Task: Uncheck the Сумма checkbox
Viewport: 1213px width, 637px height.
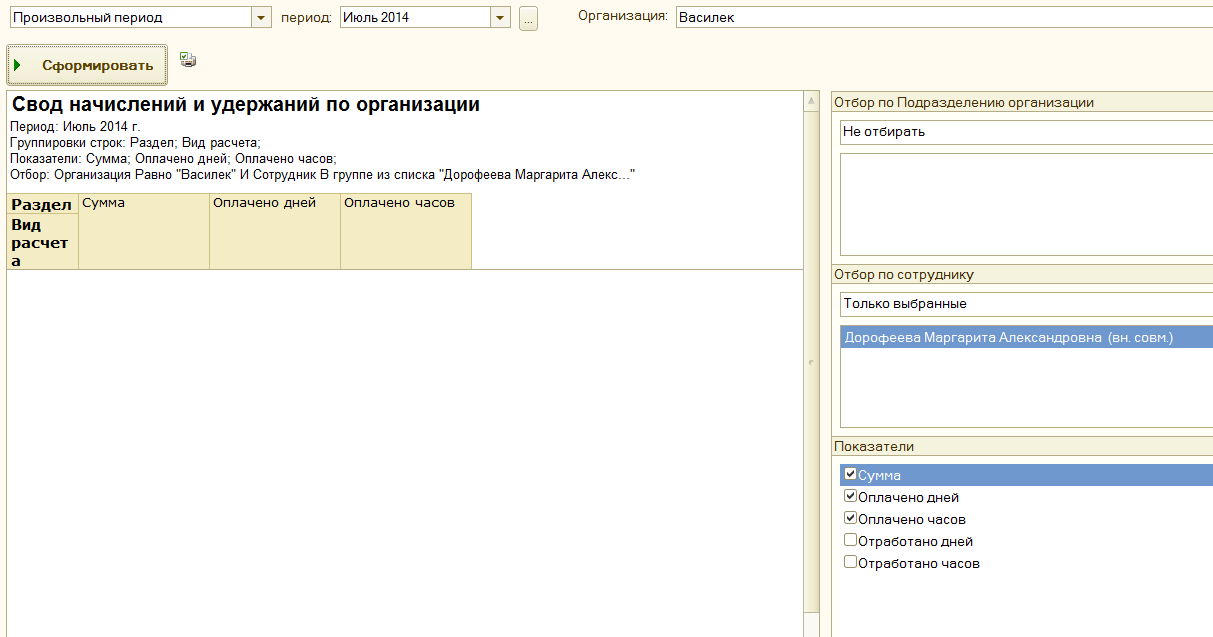Action: tap(851, 475)
